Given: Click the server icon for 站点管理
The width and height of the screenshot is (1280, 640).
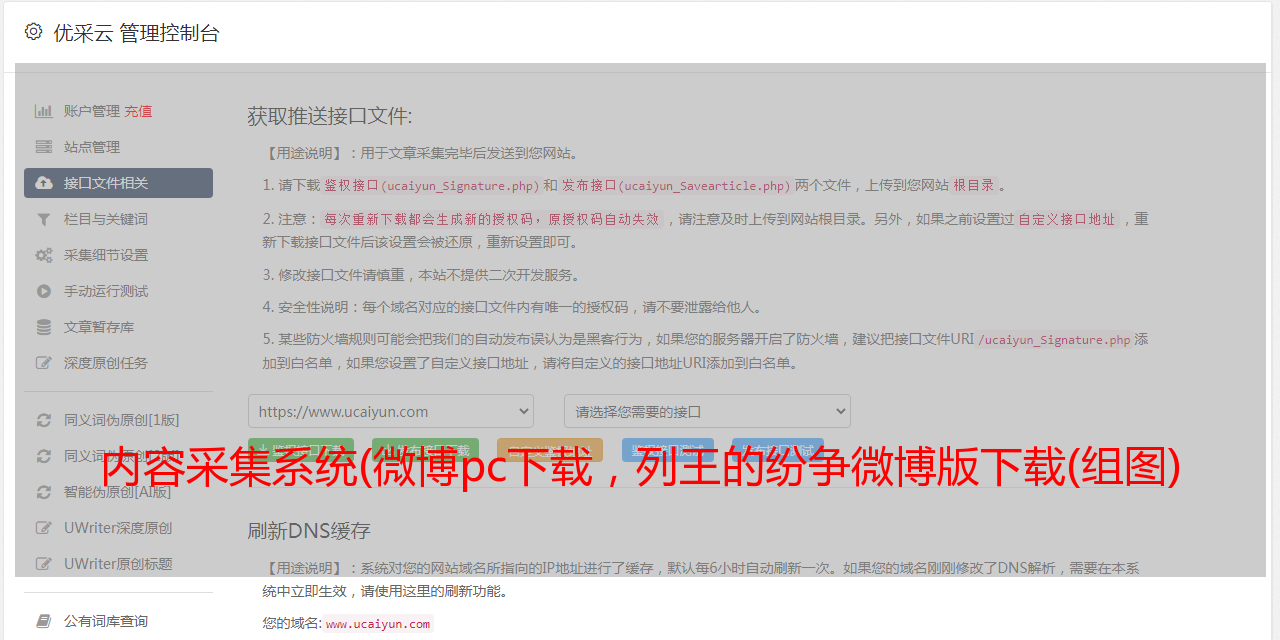Looking at the screenshot, I should (x=44, y=147).
